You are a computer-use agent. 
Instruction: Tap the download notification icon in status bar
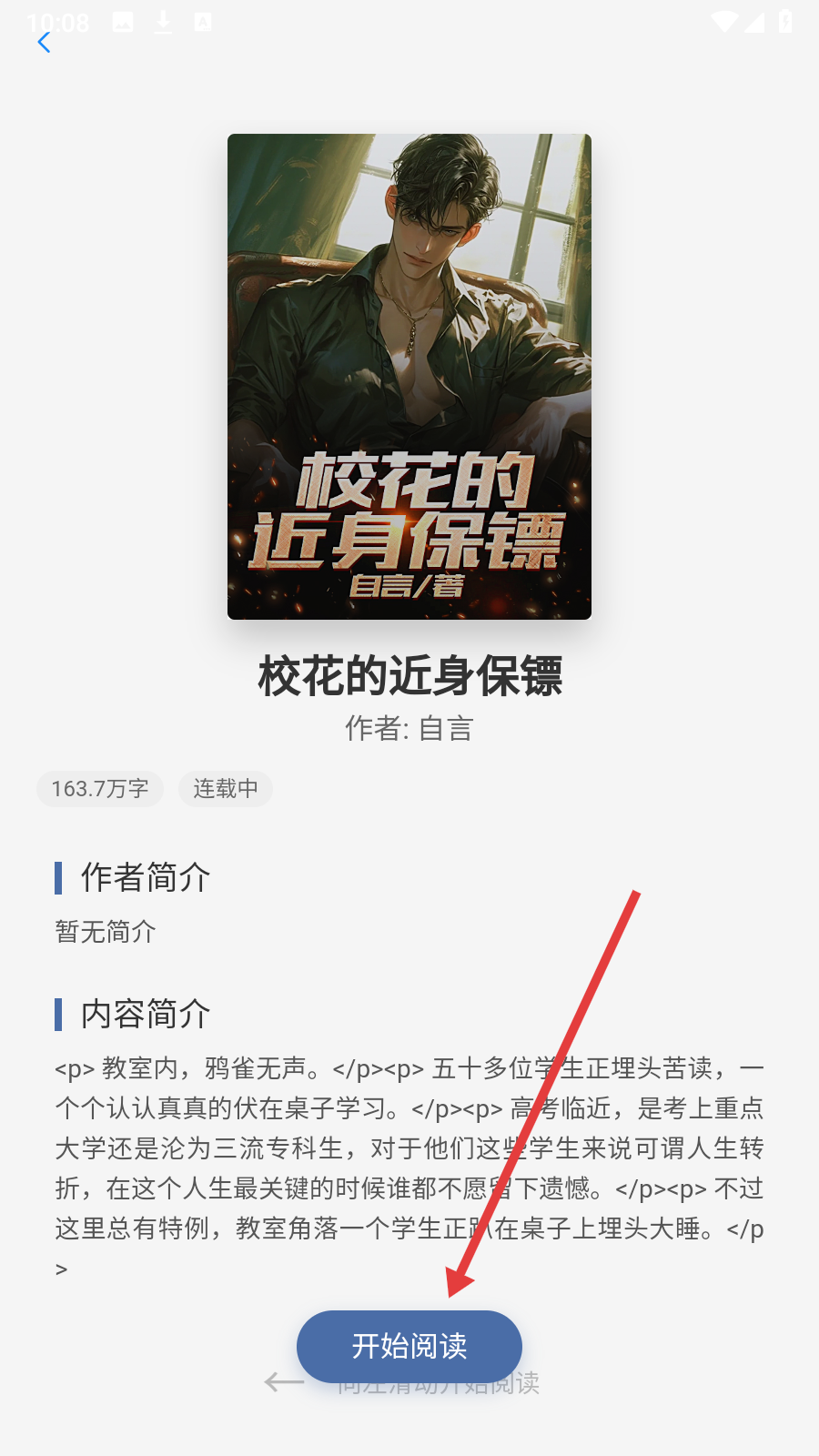click(164, 22)
